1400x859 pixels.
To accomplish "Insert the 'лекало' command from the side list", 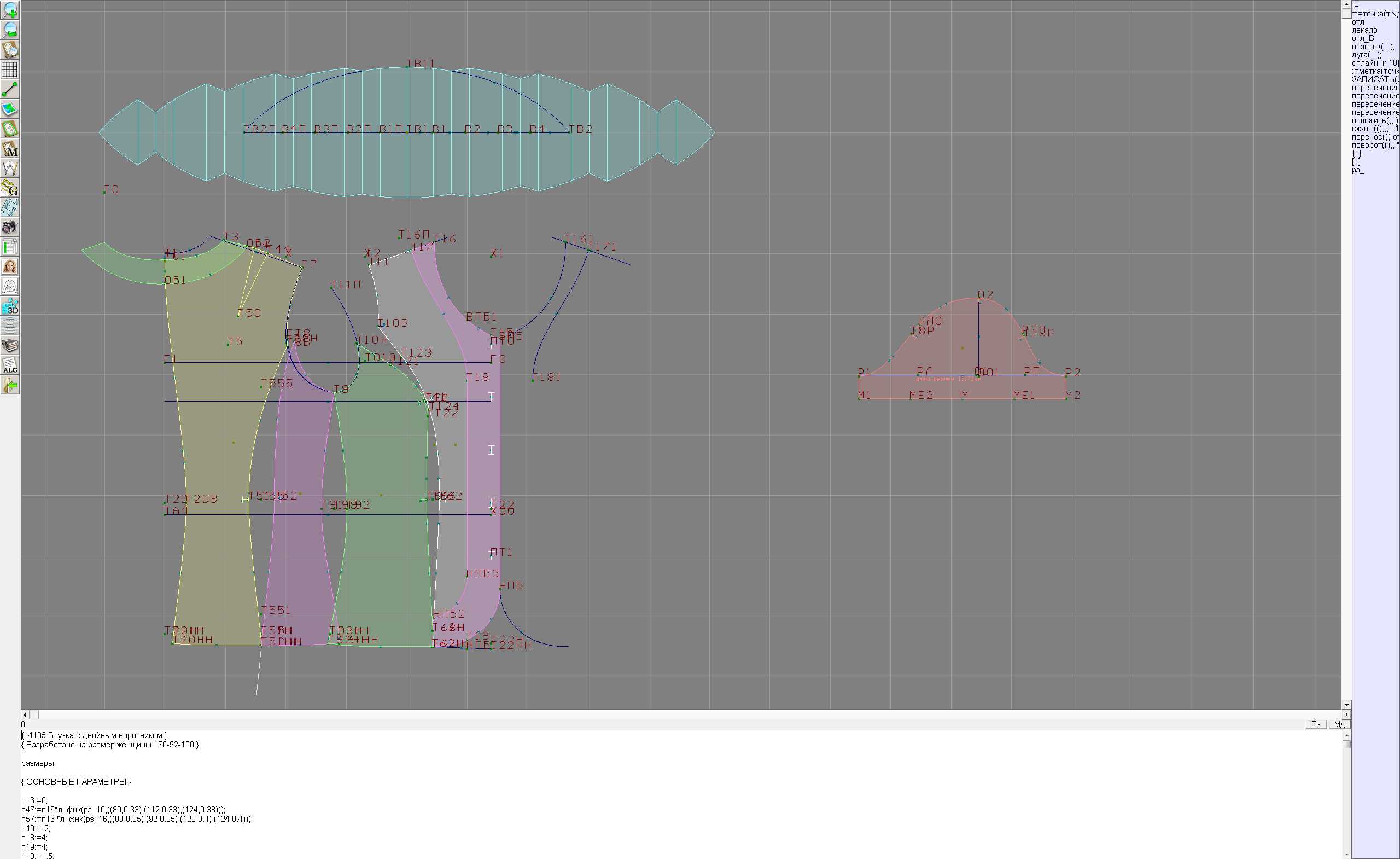I will point(1364,30).
